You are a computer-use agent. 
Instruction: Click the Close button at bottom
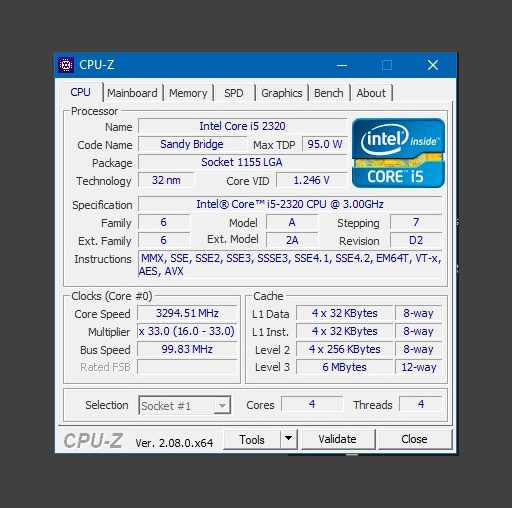tap(414, 439)
